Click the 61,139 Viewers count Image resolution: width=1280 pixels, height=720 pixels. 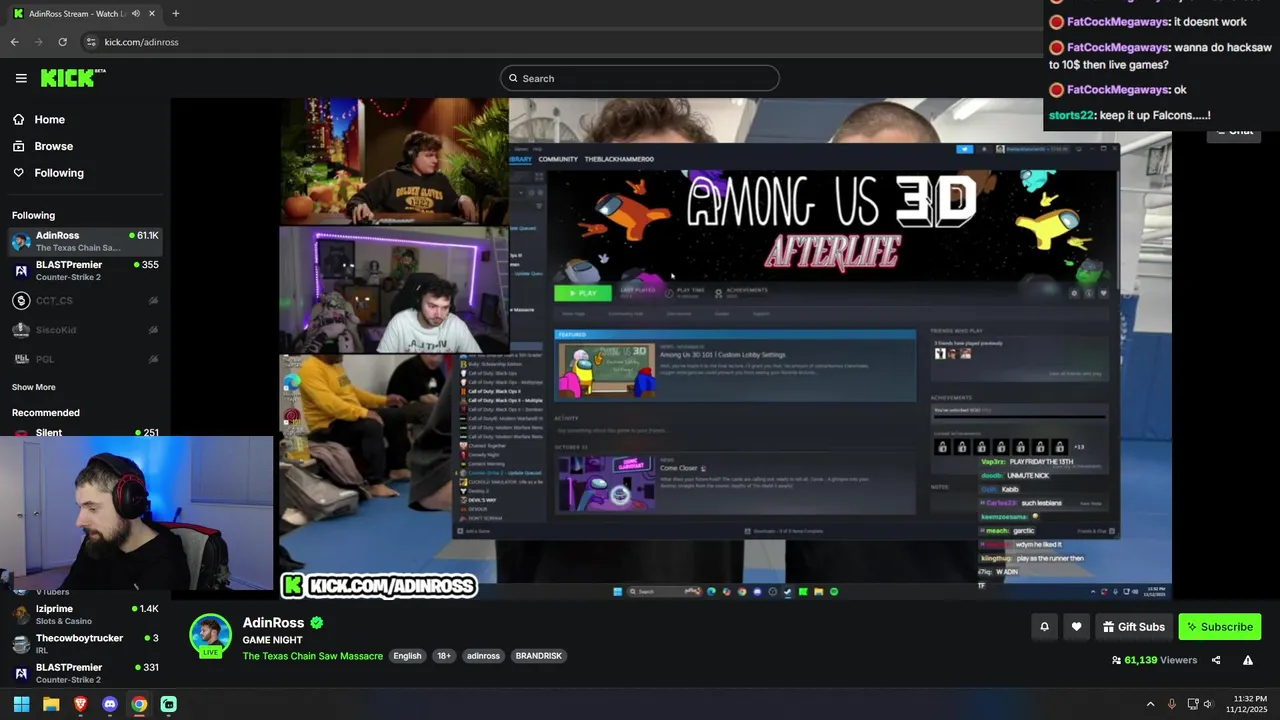1154,660
